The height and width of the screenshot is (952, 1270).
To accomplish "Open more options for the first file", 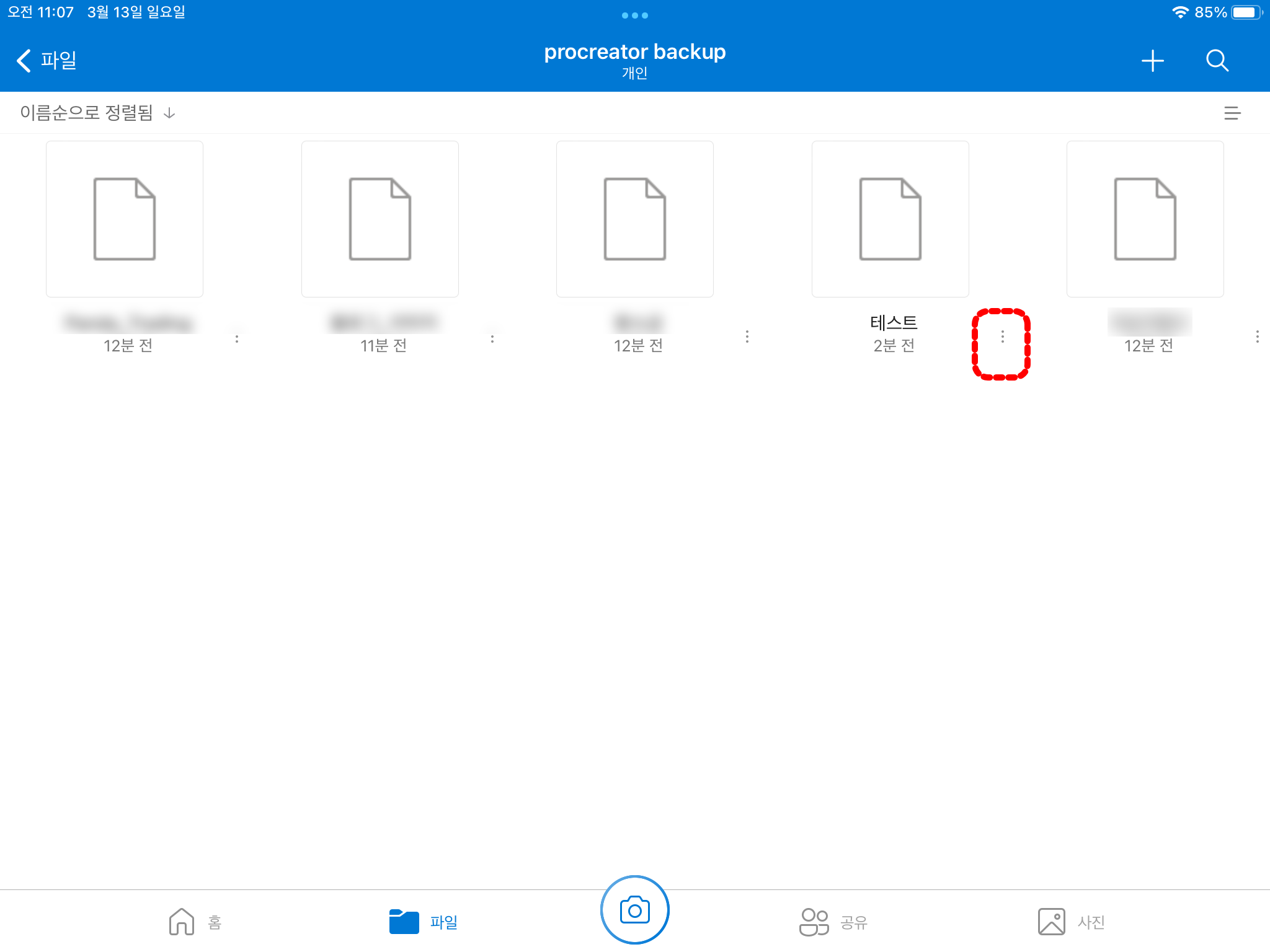I will coord(237,338).
